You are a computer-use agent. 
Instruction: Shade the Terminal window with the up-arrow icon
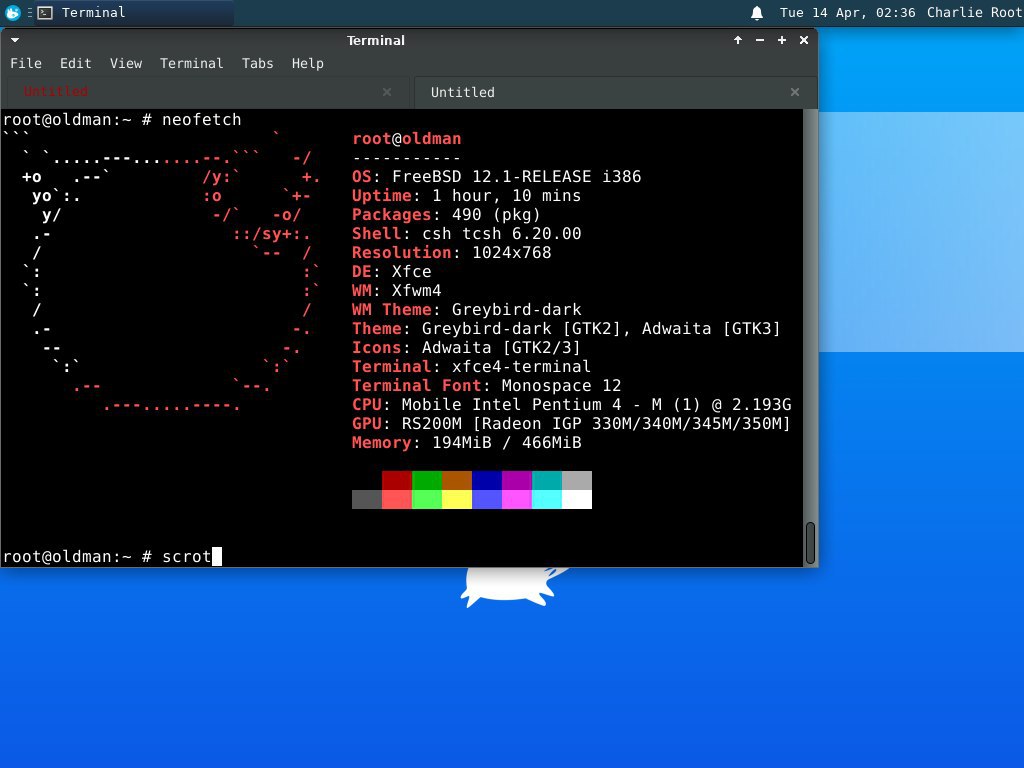(x=738, y=40)
